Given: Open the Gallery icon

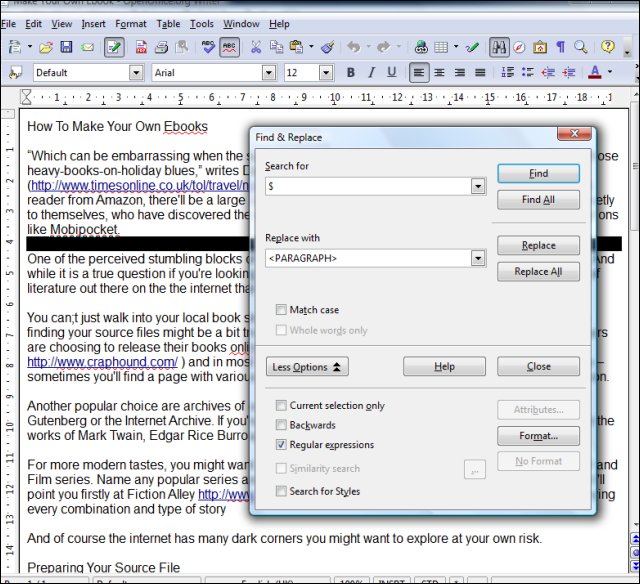Looking at the screenshot, I should [x=540, y=48].
